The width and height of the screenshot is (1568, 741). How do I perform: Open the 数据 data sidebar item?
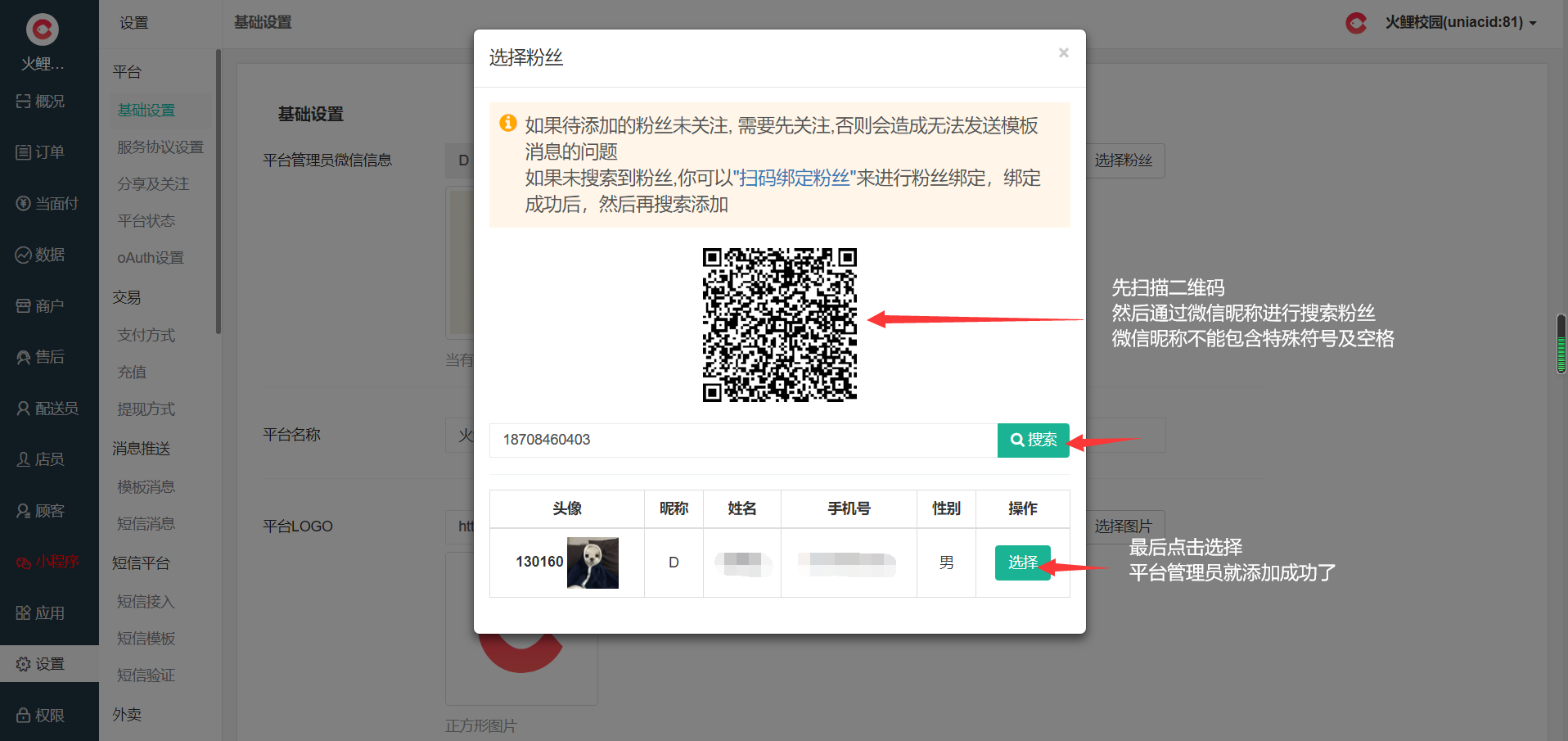point(40,255)
